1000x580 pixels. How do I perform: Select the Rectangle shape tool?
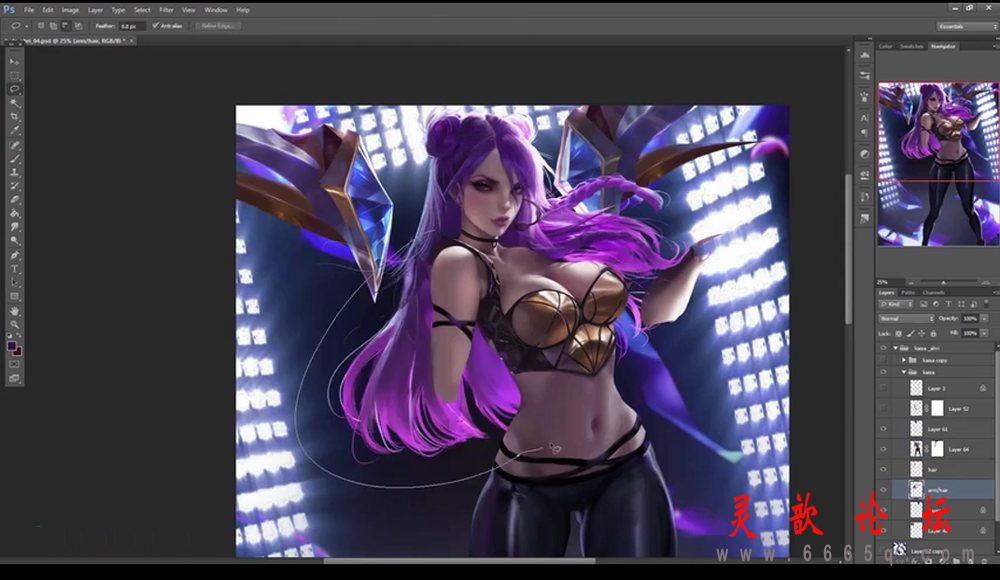(x=14, y=297)
